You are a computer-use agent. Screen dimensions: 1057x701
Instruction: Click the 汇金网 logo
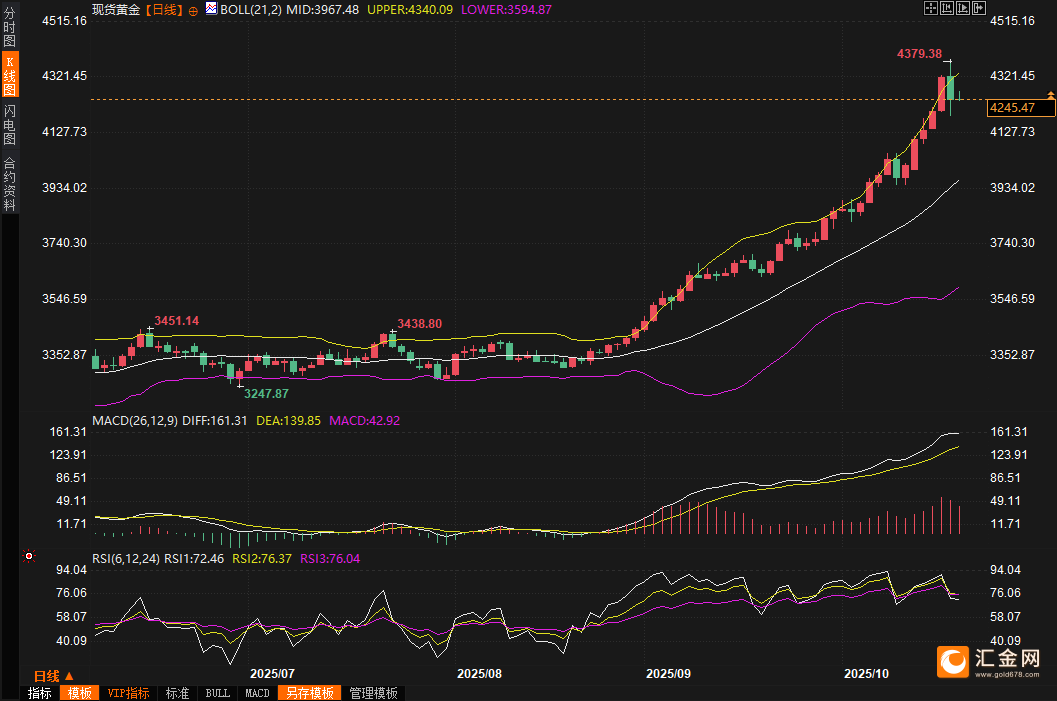[x=989, y=662]
